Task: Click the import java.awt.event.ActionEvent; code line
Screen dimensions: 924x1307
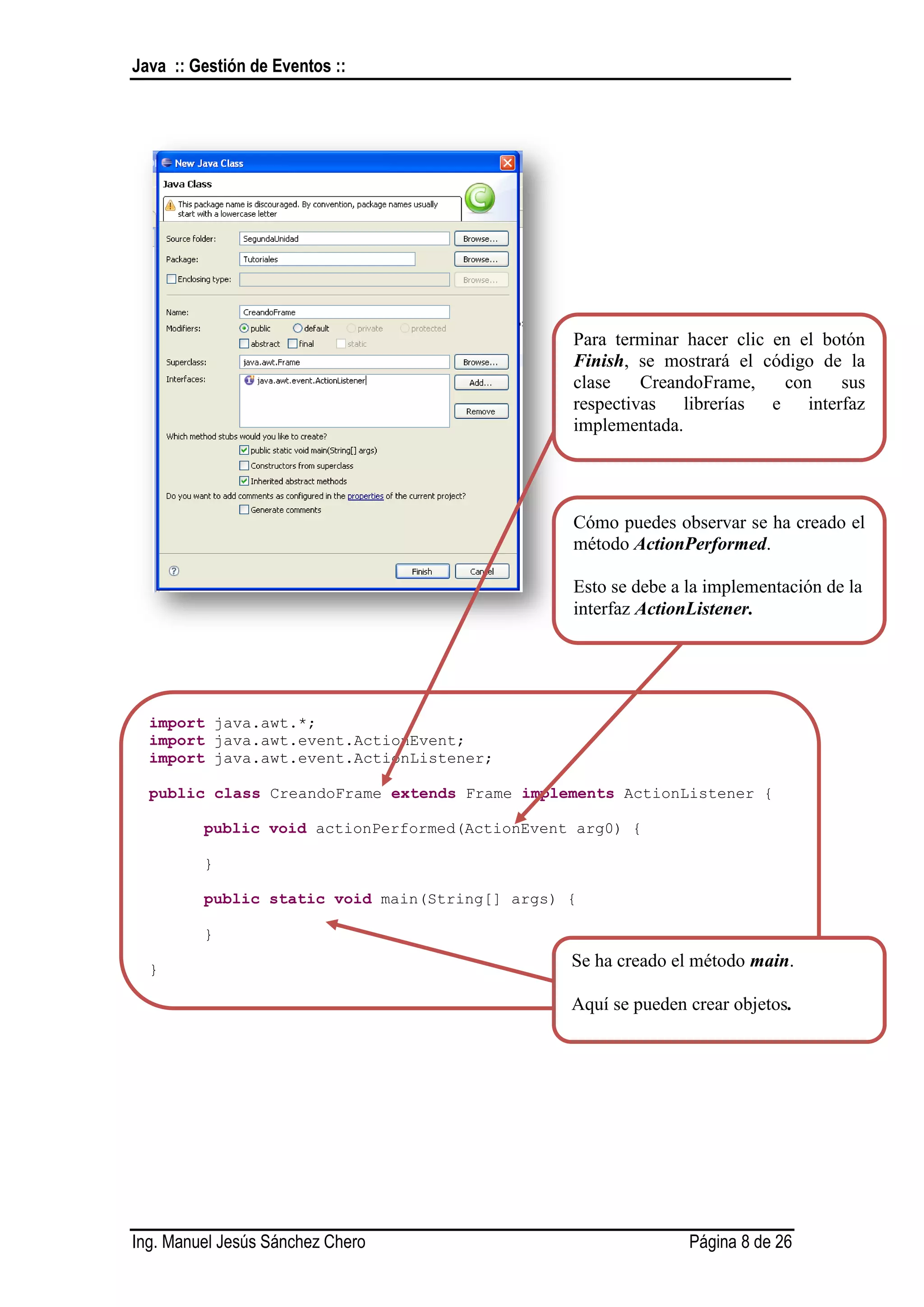Action: [307, 741]
